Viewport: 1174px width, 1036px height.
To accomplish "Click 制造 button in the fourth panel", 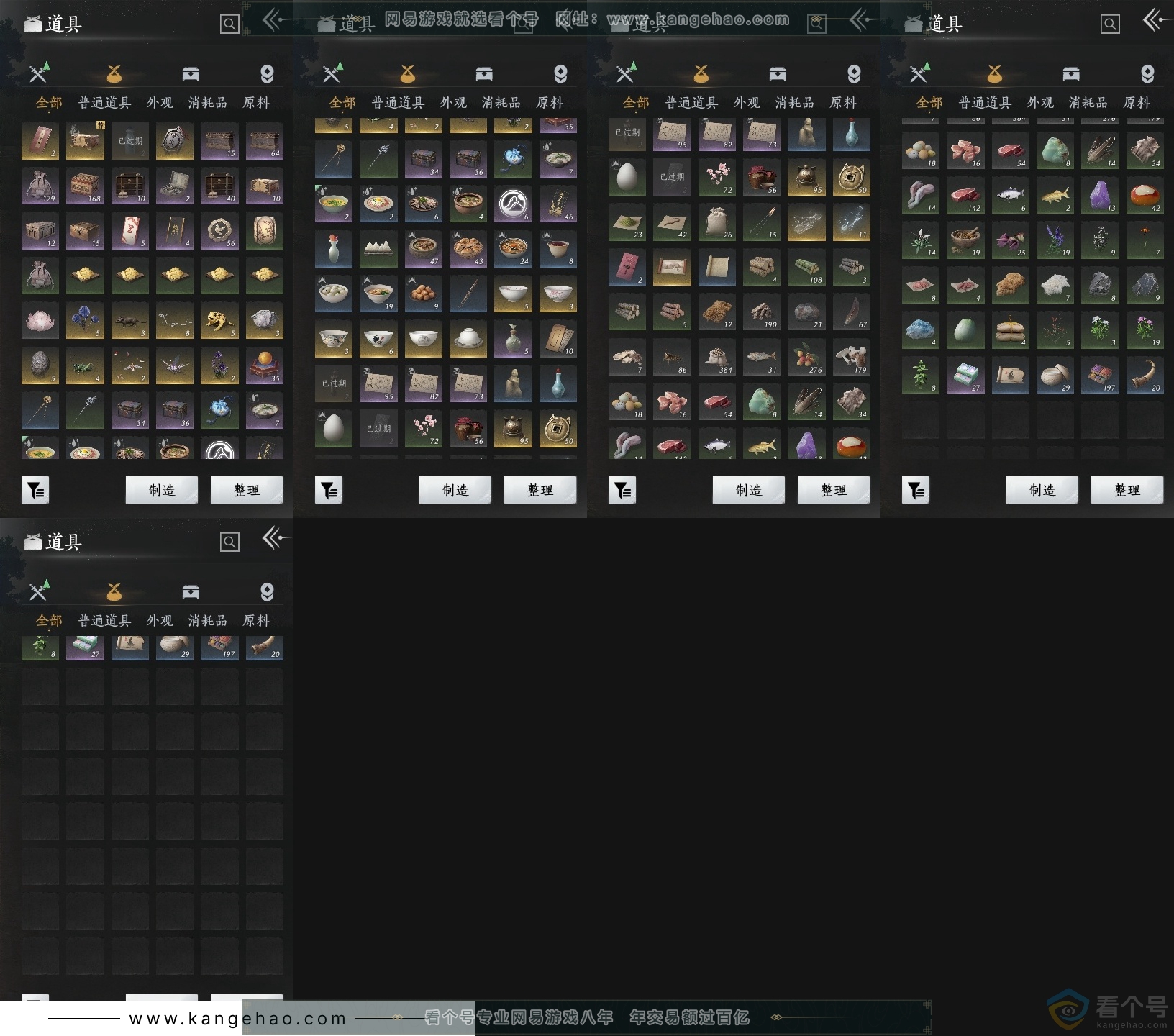I will pyautogui.click(x=1042, y=490).
